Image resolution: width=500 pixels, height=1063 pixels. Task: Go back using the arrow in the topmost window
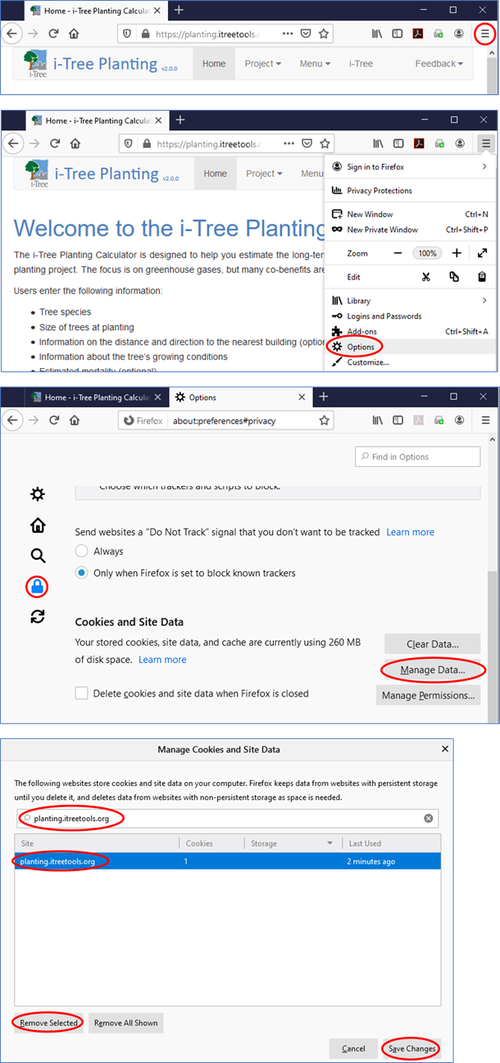[13, 33]
